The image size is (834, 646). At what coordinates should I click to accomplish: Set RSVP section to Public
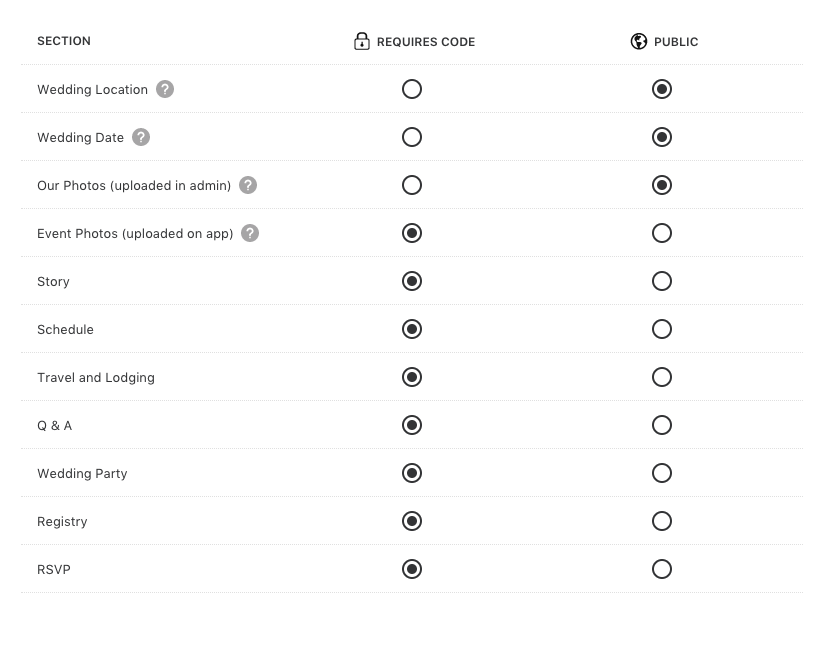662,569
